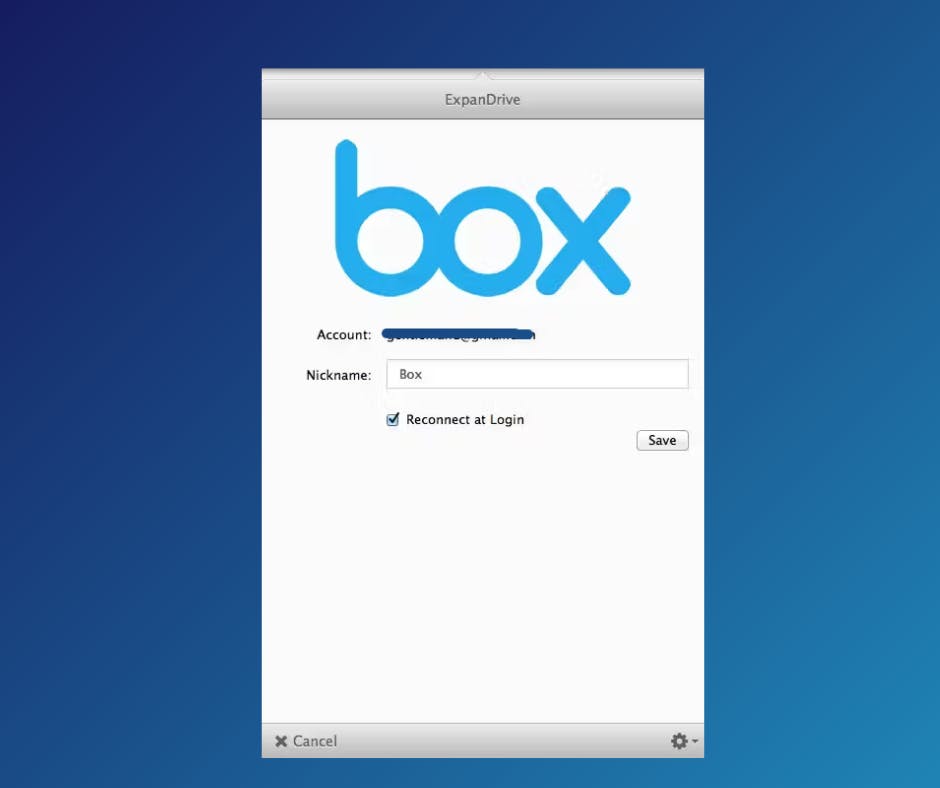
Task: Click the ExpanDrive title text
Action: click(483, 100)
